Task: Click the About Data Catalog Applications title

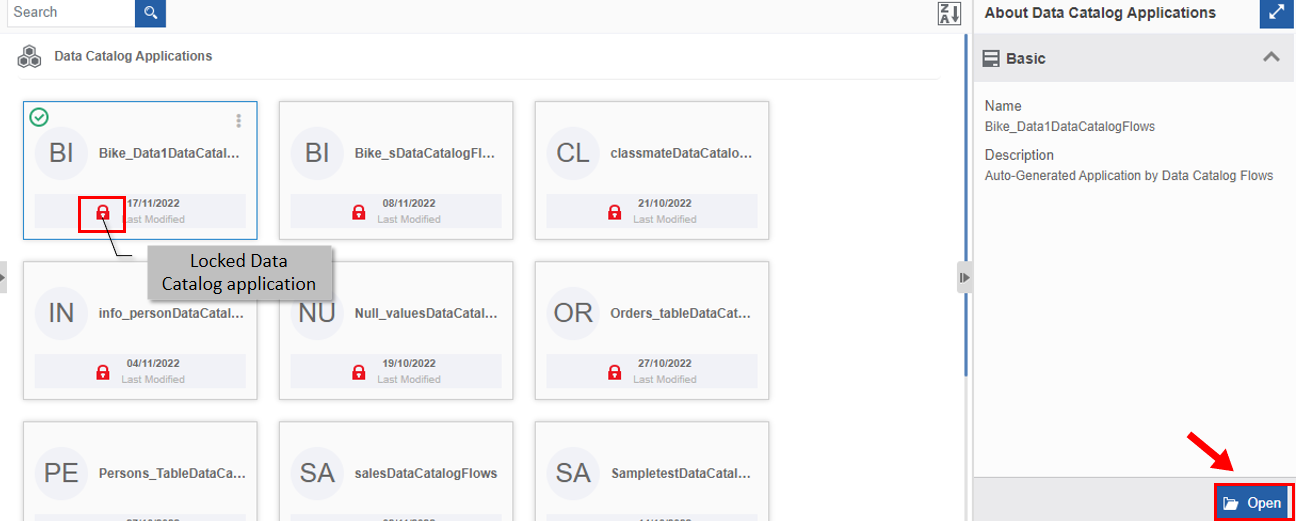Action: (1100, 13)
